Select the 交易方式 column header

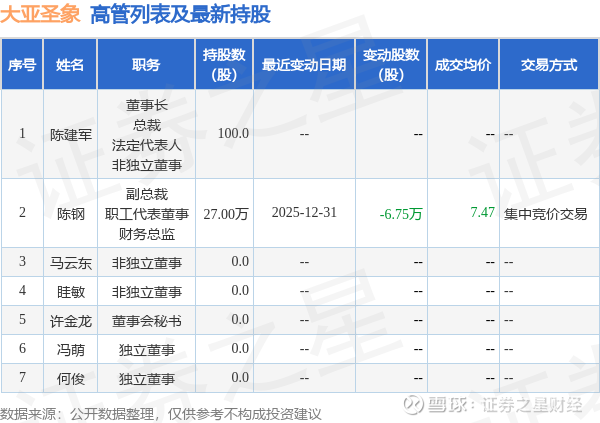pyautogui.click(x=549, y=64)
